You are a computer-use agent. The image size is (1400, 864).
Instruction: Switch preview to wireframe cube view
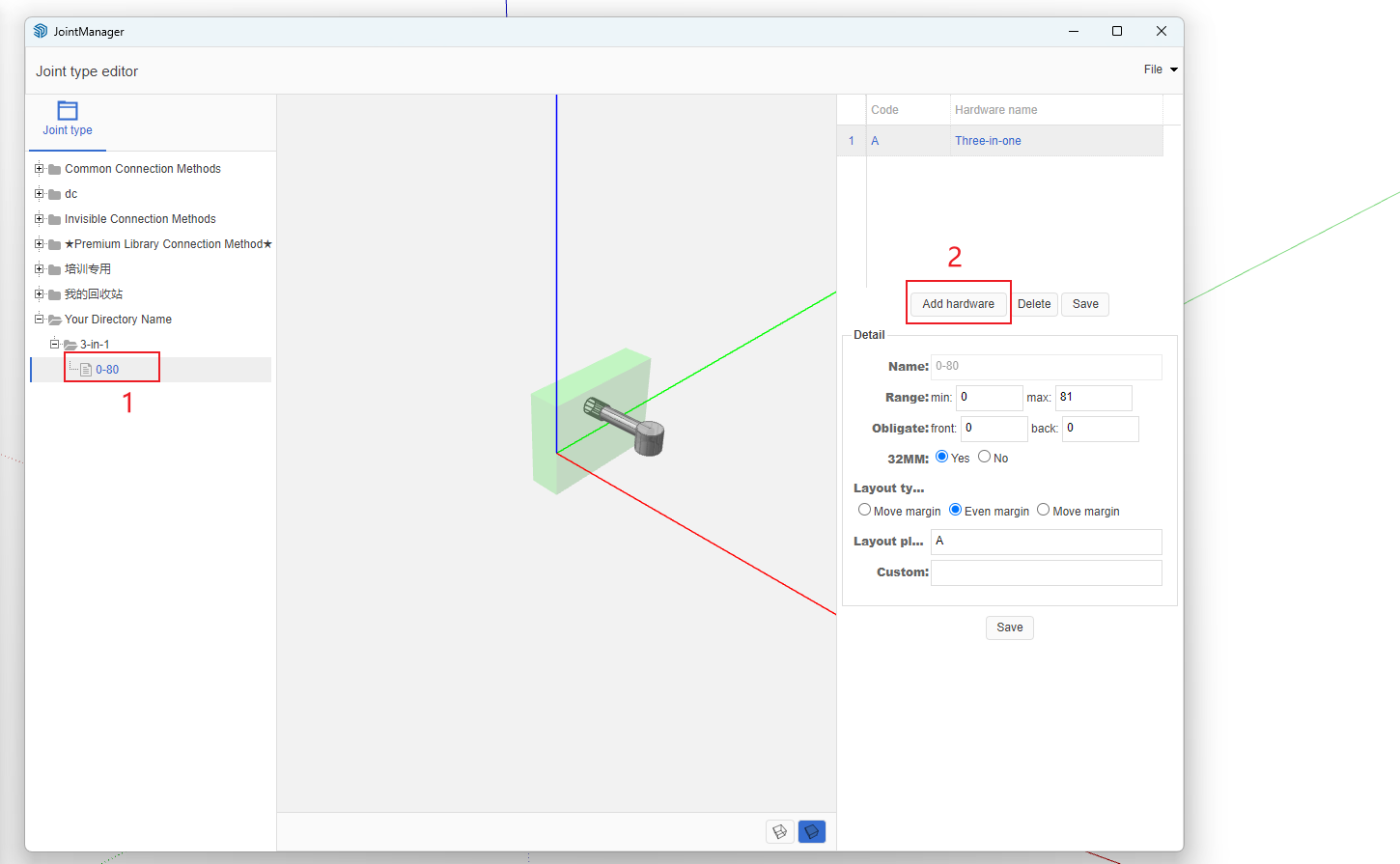(780, 831)
